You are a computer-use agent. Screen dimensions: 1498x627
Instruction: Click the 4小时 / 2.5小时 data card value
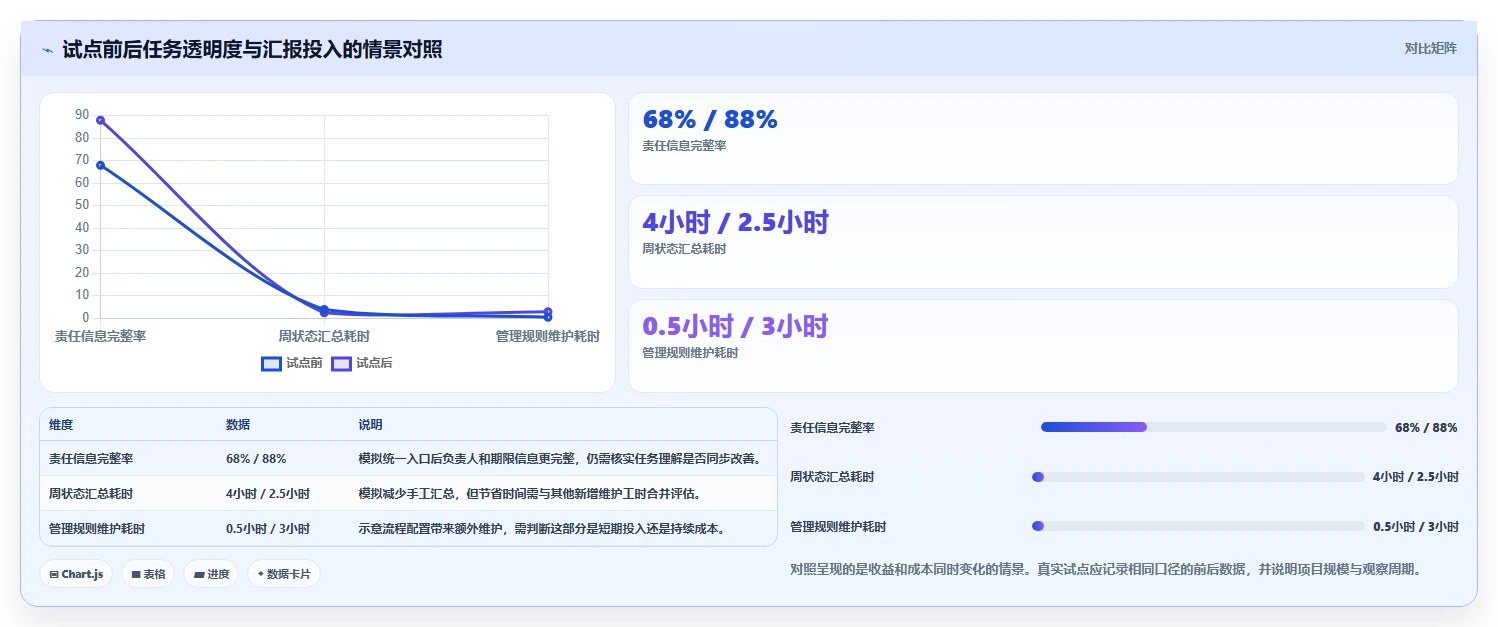click(735, 222)
